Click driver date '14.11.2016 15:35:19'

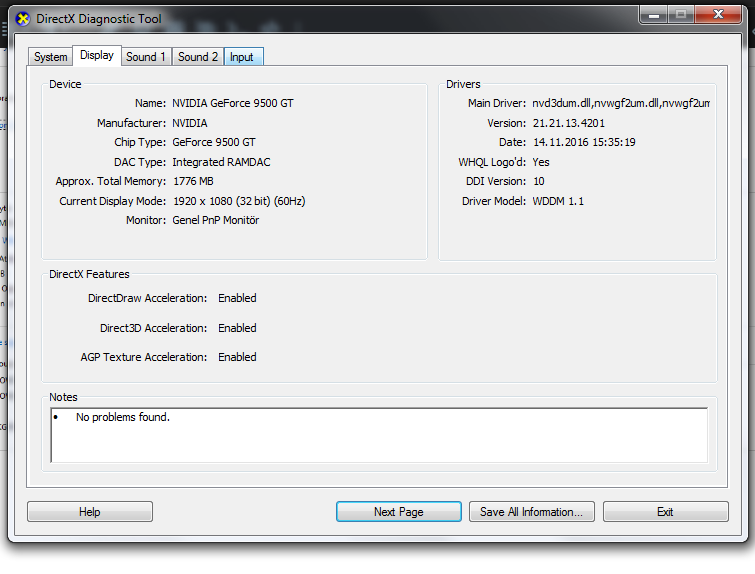584,142
